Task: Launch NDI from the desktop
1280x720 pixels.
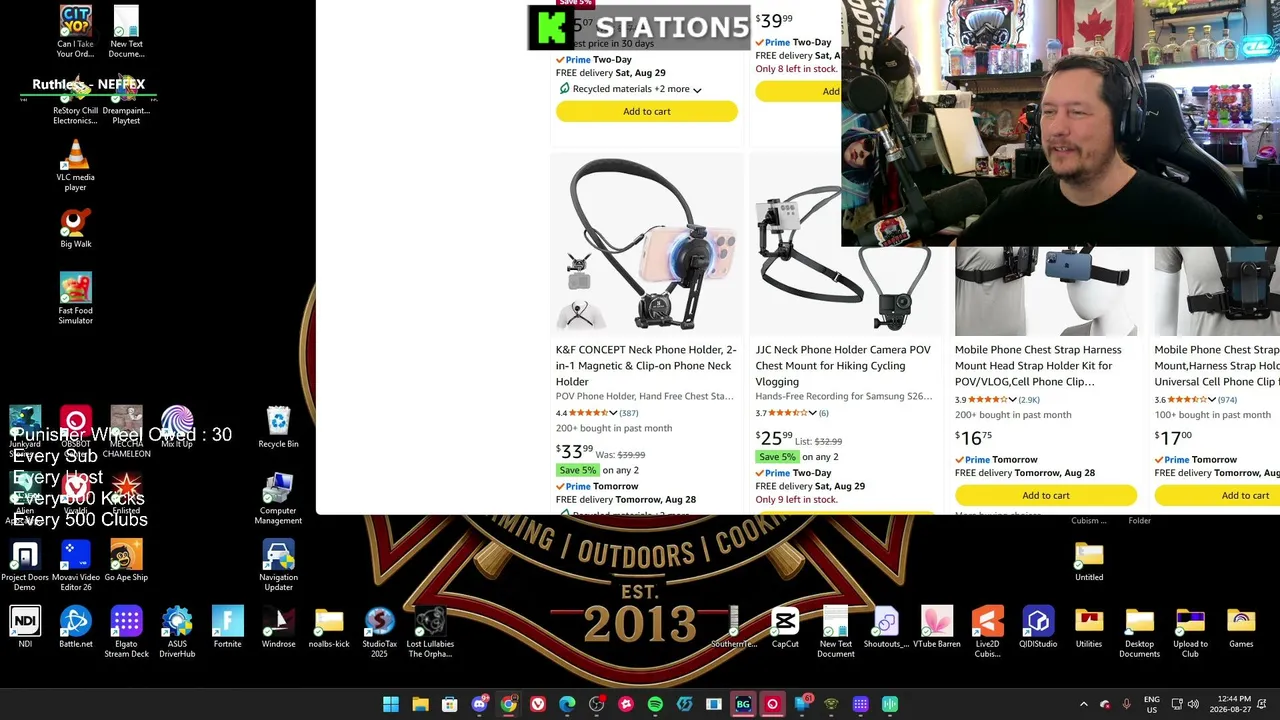Action: [25, 627]
